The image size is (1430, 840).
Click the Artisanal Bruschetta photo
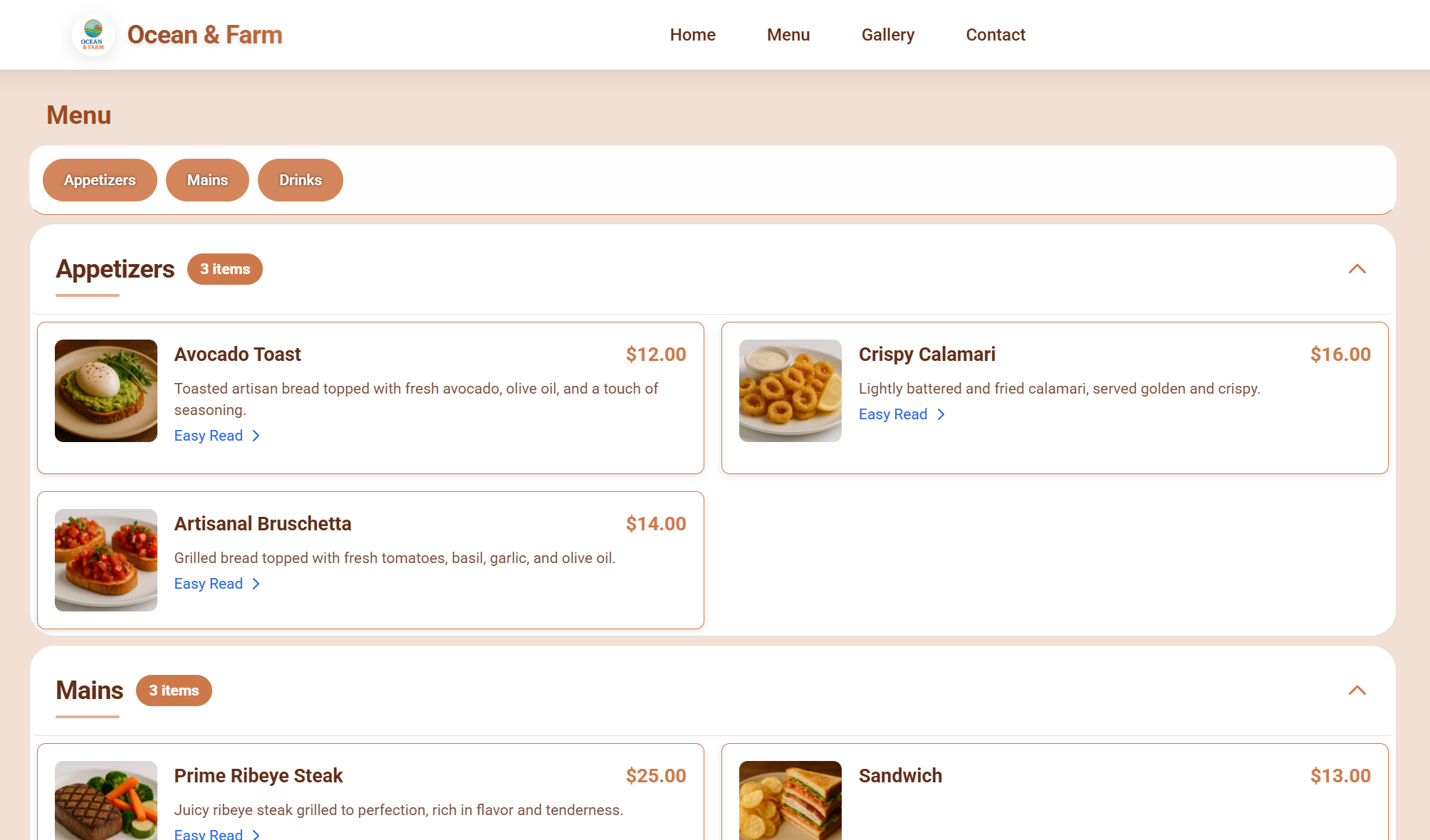pos(106,560)
